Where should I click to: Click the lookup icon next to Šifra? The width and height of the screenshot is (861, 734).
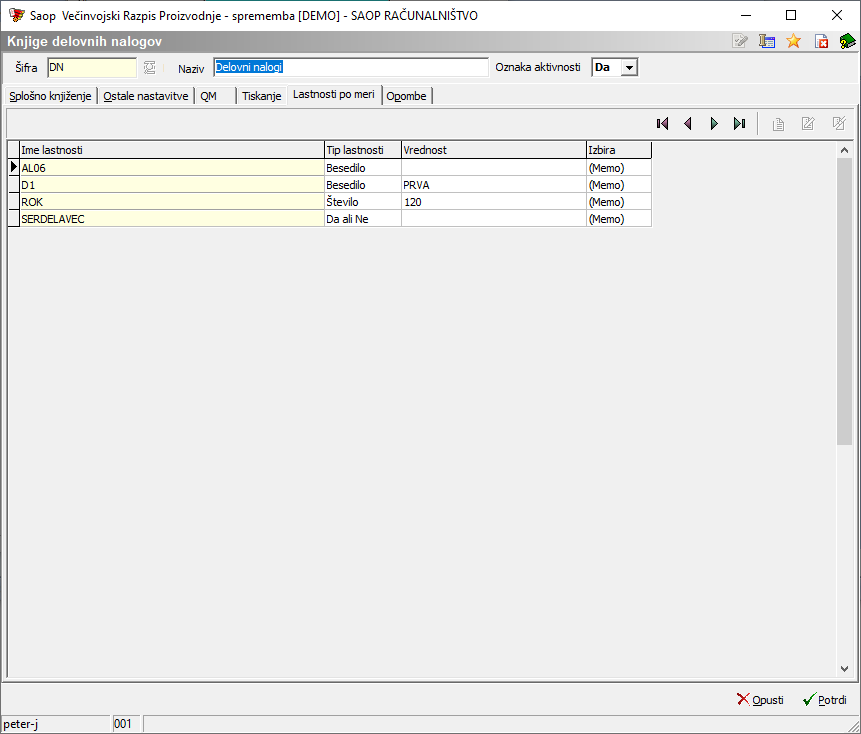pos(149,68)
